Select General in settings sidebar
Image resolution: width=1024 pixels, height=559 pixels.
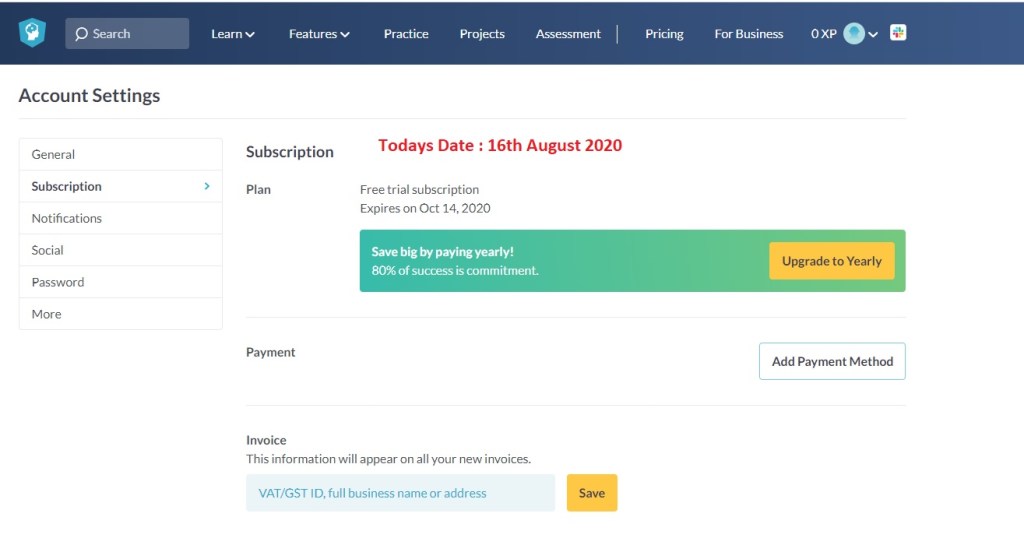click(54, 155)
